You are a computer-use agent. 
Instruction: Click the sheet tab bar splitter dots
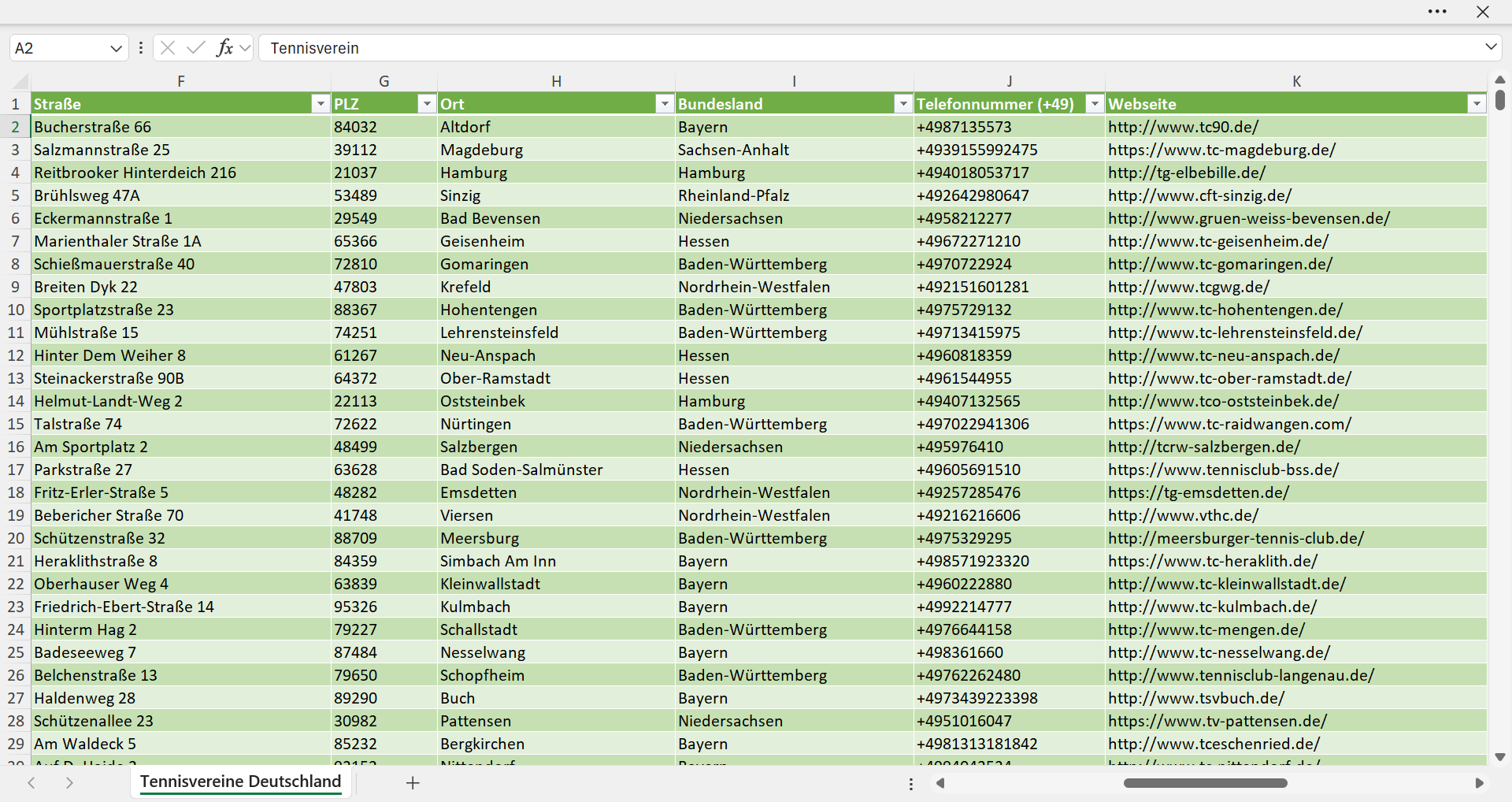click(x=911, y=784)
